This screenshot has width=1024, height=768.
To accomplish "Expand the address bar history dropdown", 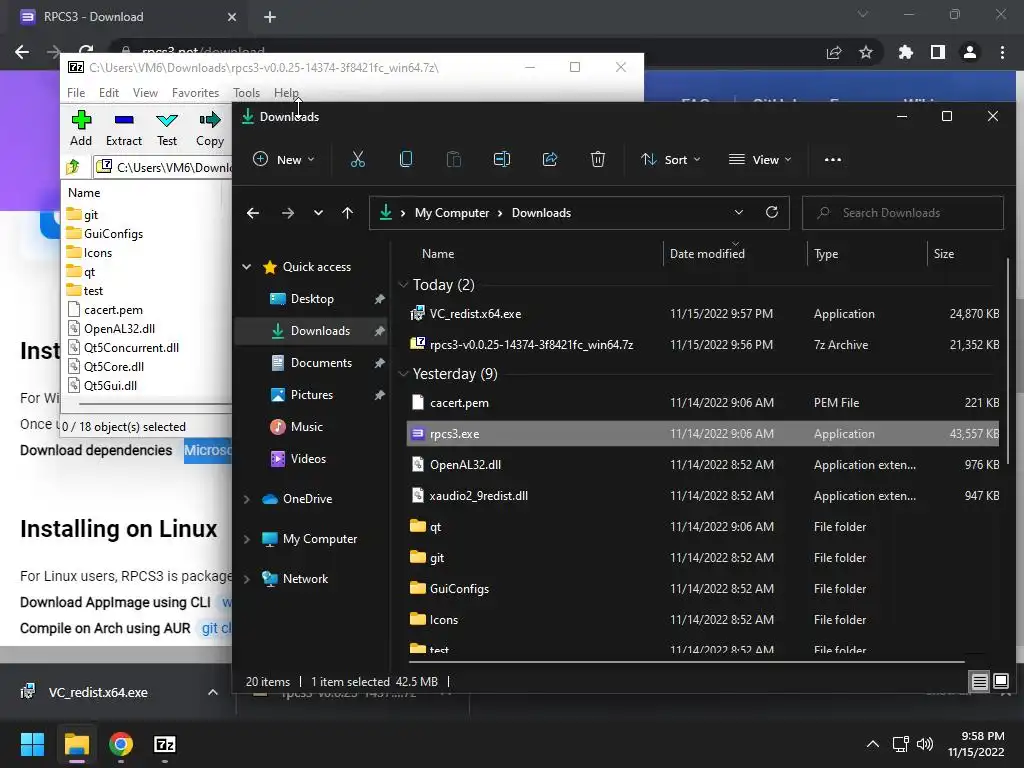I will coord(739,212).
